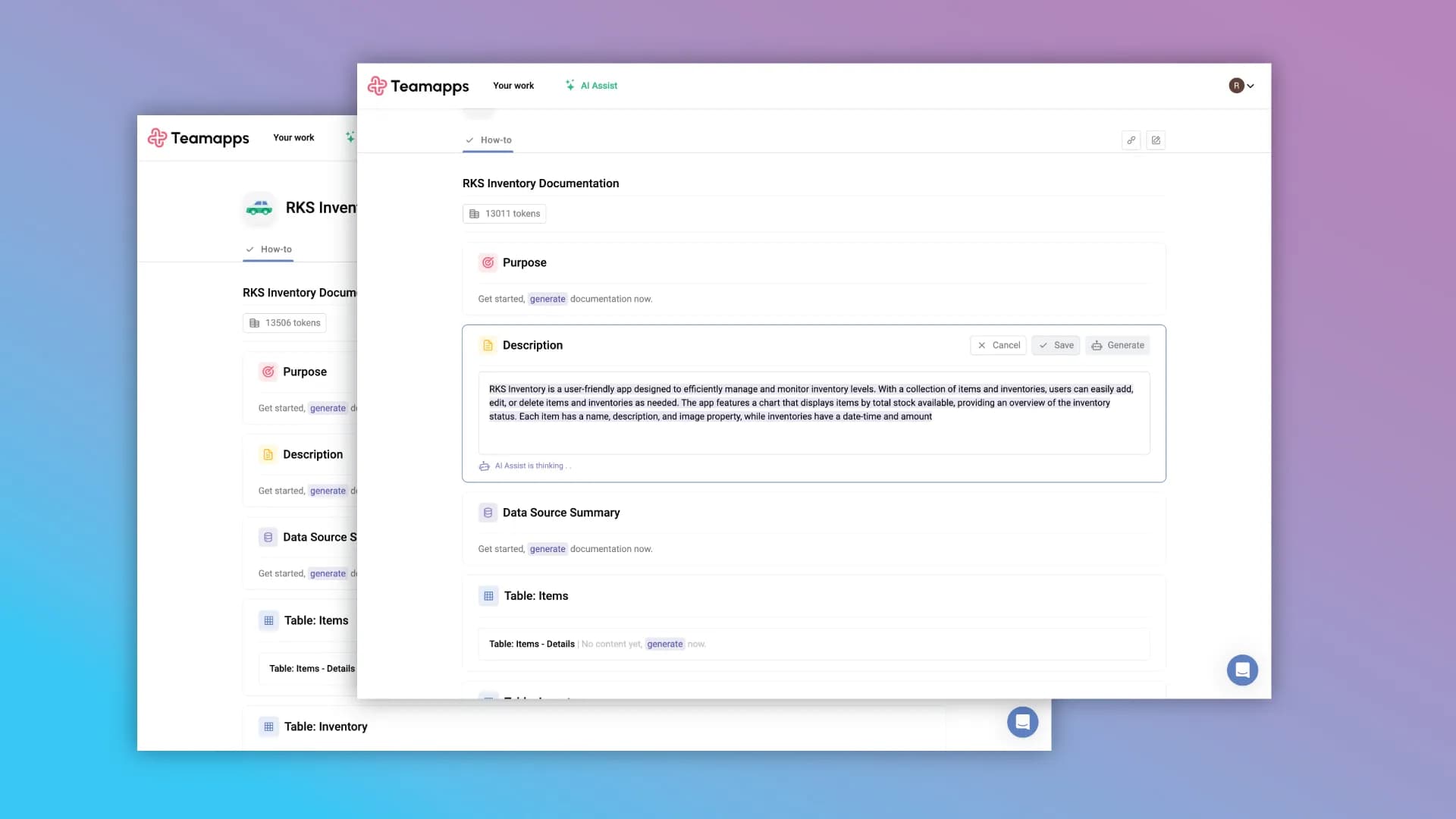Image resolution: width=1456 pixels, height=819 pixels.
Task: Click the 13011 tokens badge
Action: tap(504, 214)
